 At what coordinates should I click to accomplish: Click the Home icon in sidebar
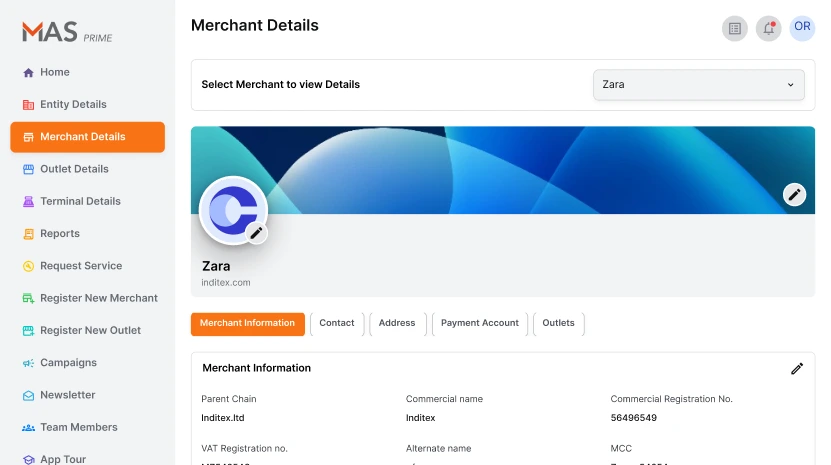click(28, 73)
